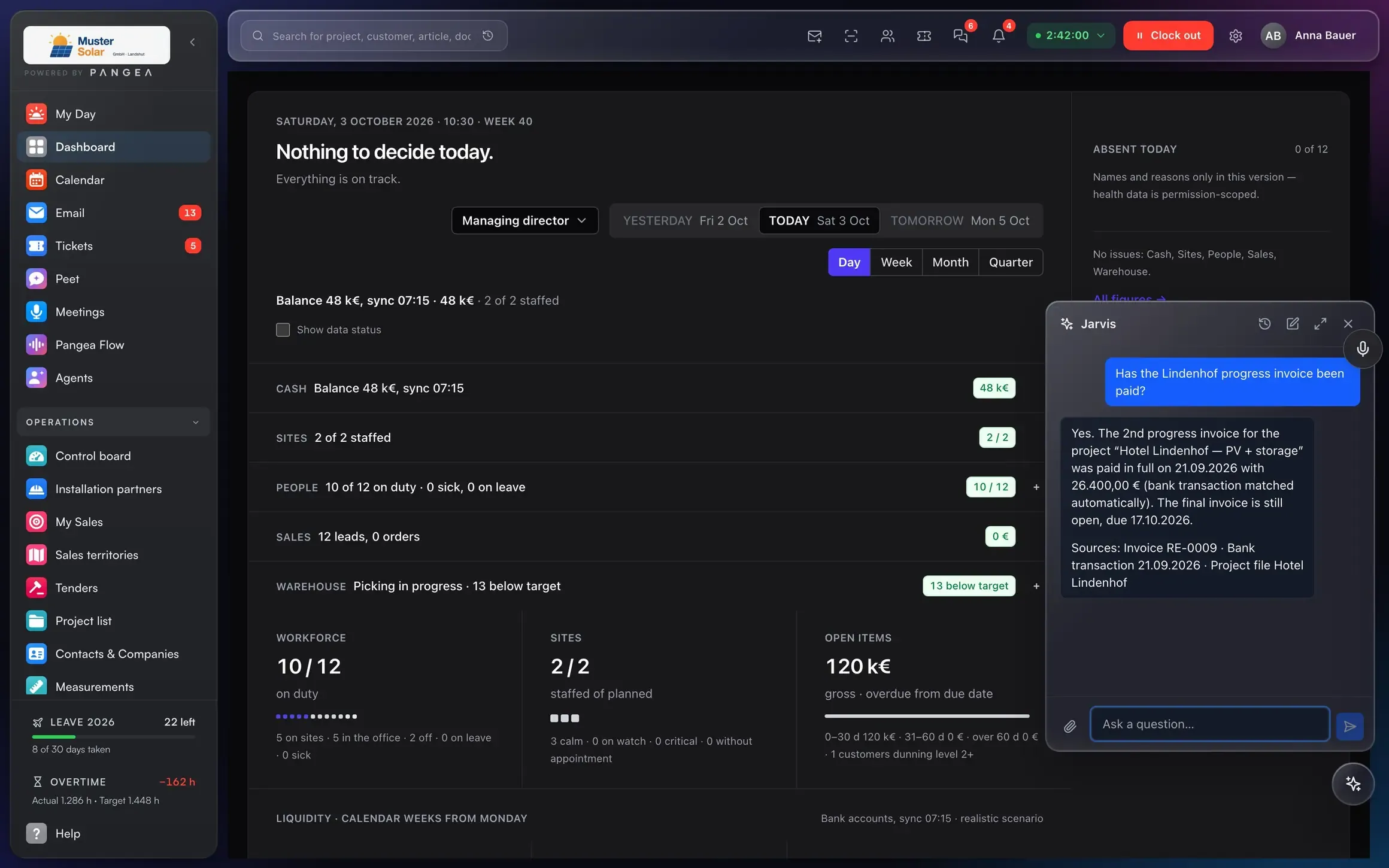Activate the Jarvis microphone button
Image resolution: width=1389 pixels, height=868 pixels.
pyautogui.click(x=1363, y=349)
